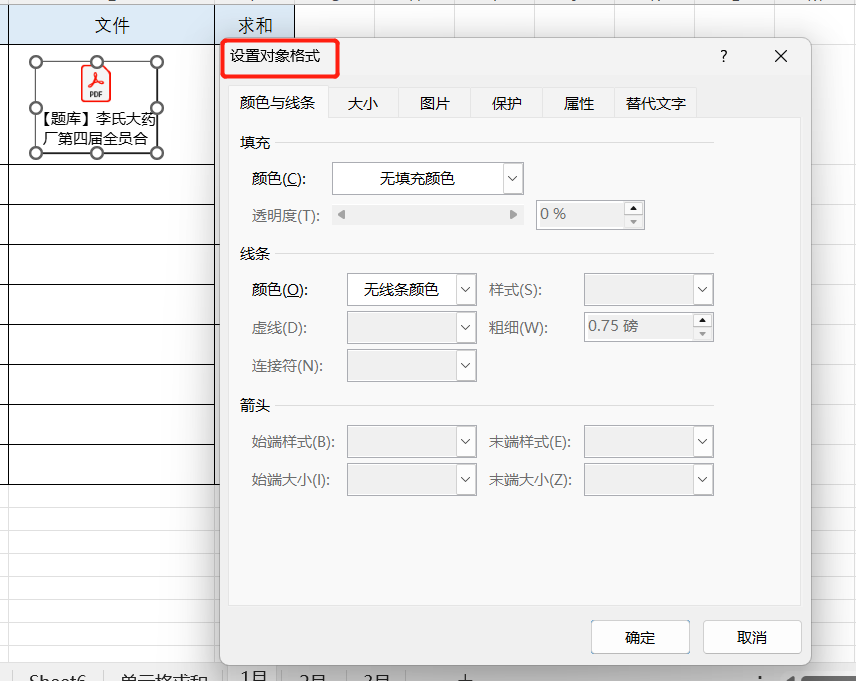This screenshot has width=856, height=681.
Task: Click the transparency slider track
Action: tap(427, 215)
